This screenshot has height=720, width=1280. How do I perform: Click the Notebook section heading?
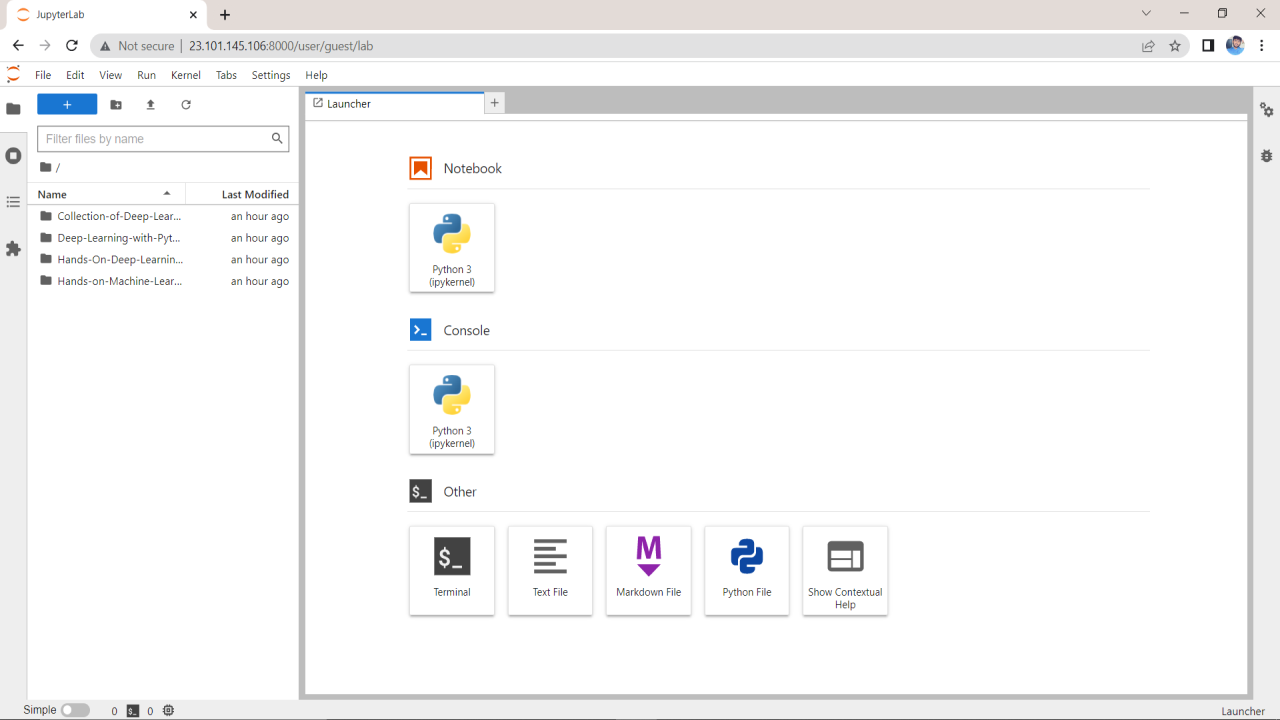pos(473,168)
